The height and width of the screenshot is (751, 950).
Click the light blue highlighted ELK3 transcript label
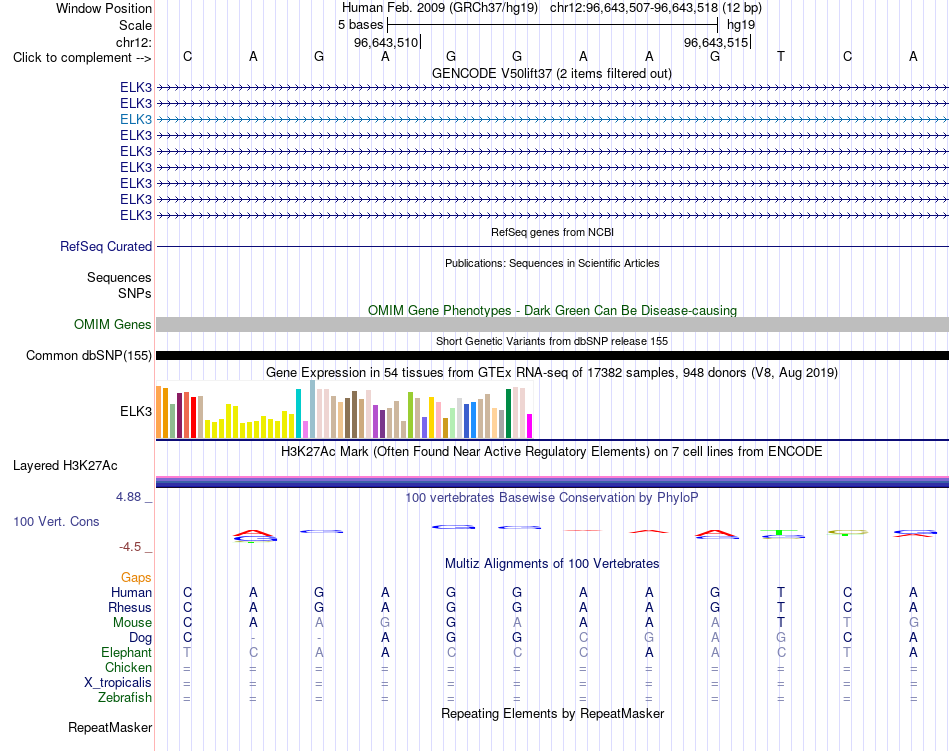[x=136, y=119]
